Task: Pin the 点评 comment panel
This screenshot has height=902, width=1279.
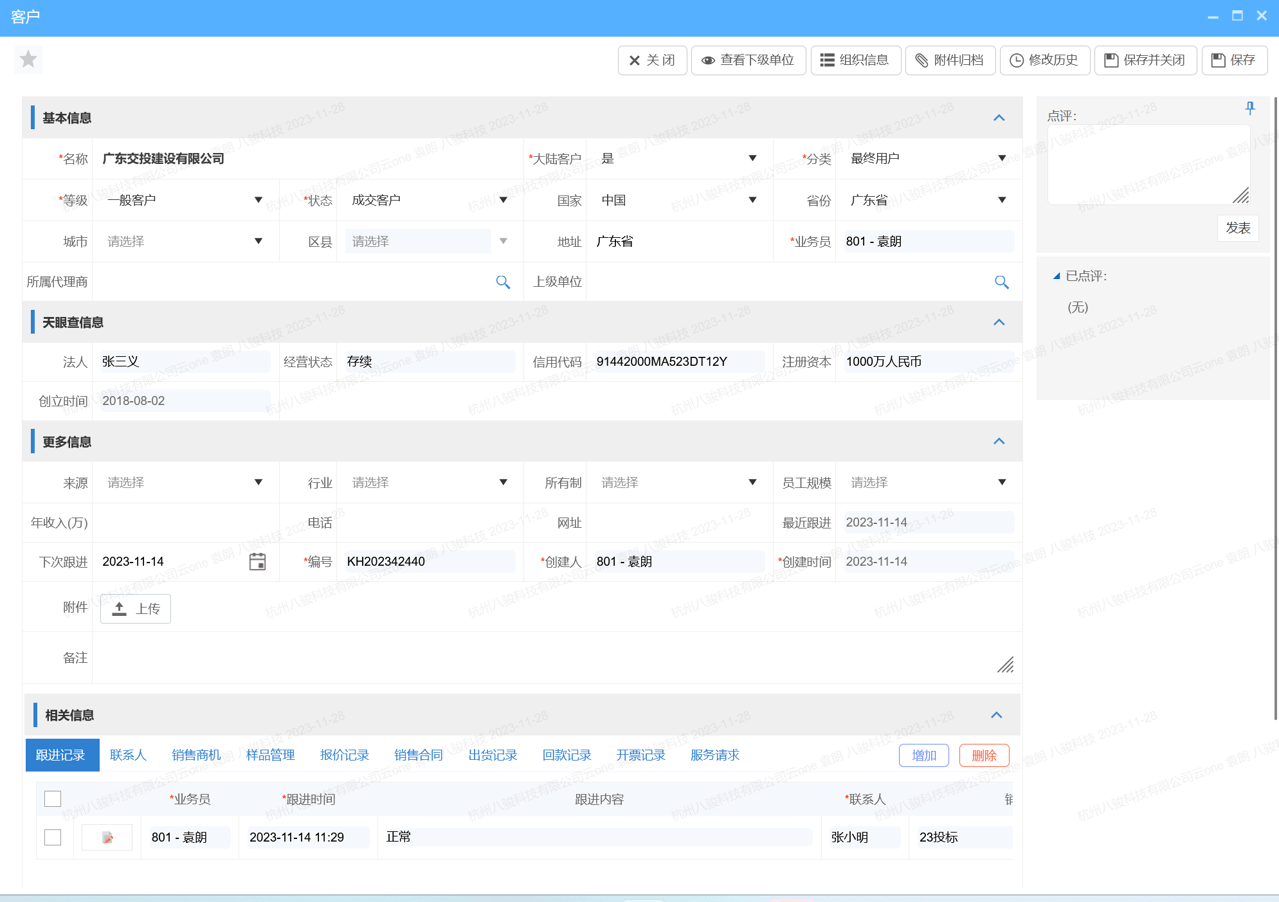Action: click(1250, 107)
